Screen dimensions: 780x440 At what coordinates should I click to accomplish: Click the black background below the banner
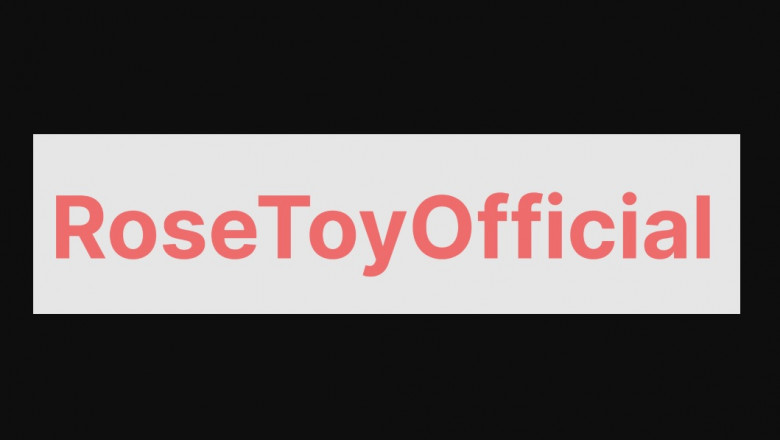coord(390,377)
